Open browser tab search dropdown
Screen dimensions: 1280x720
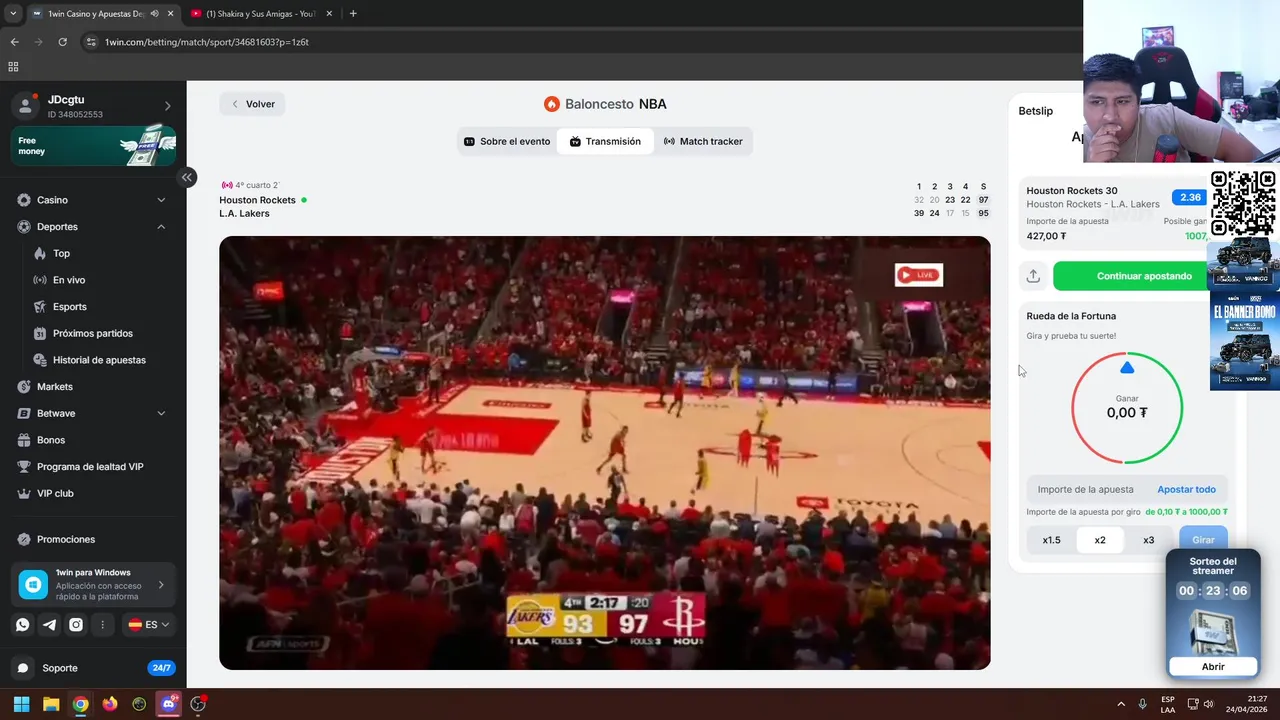coord(13,14)
